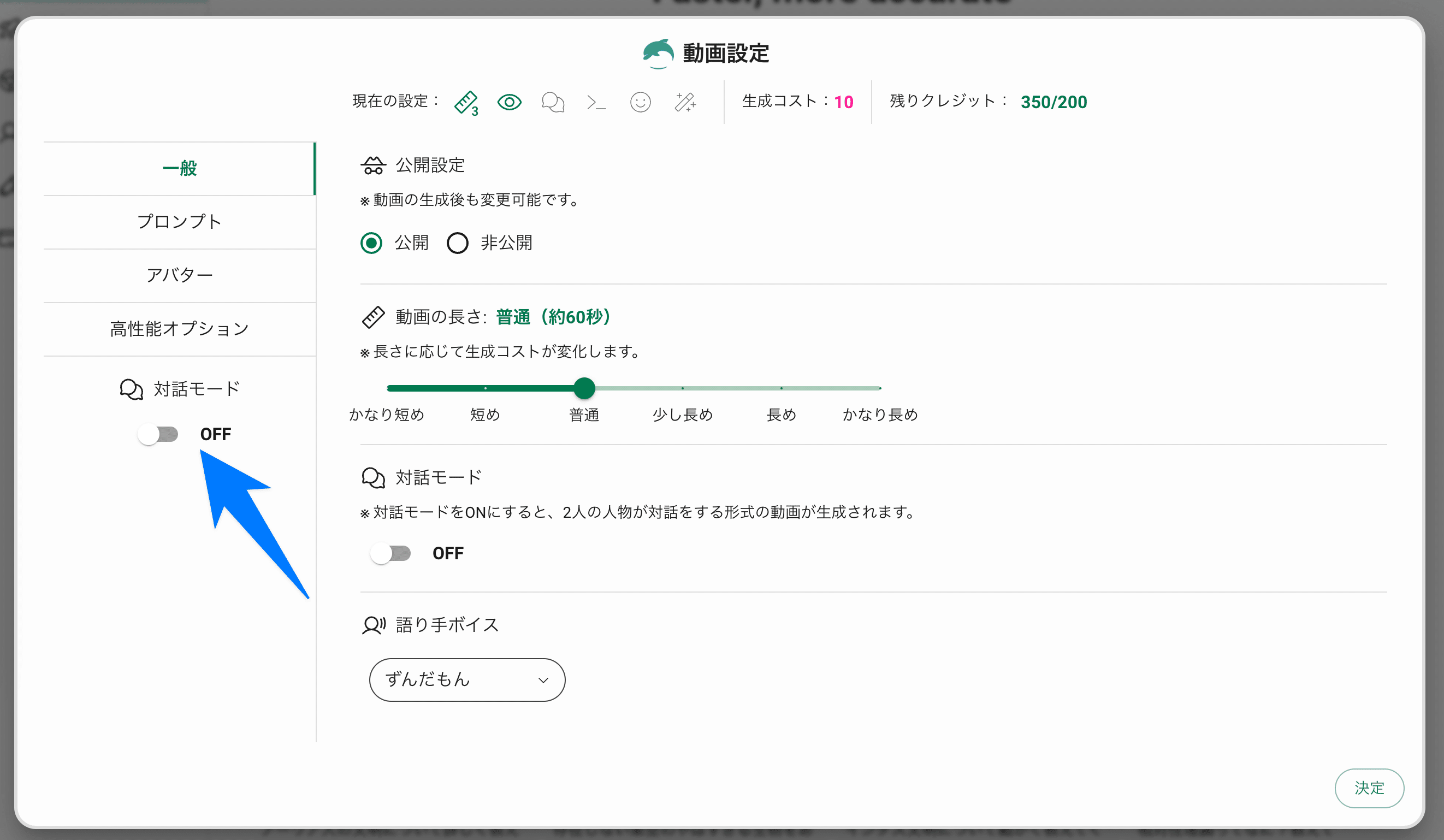Click the magic wand icon in current settings
This screenshot has width=1444, height=840.
(x=684, y=103)
